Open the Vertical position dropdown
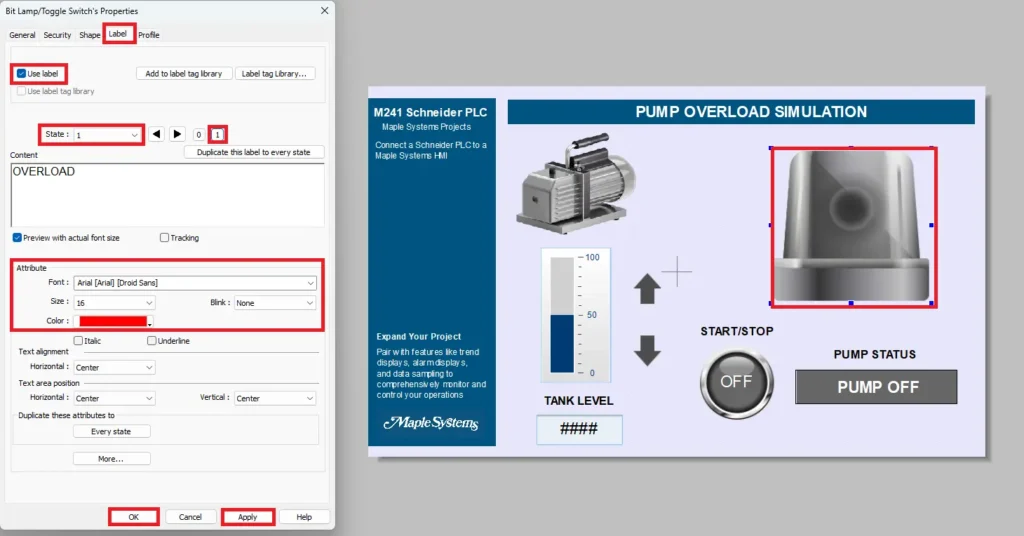 coord(274,398)
